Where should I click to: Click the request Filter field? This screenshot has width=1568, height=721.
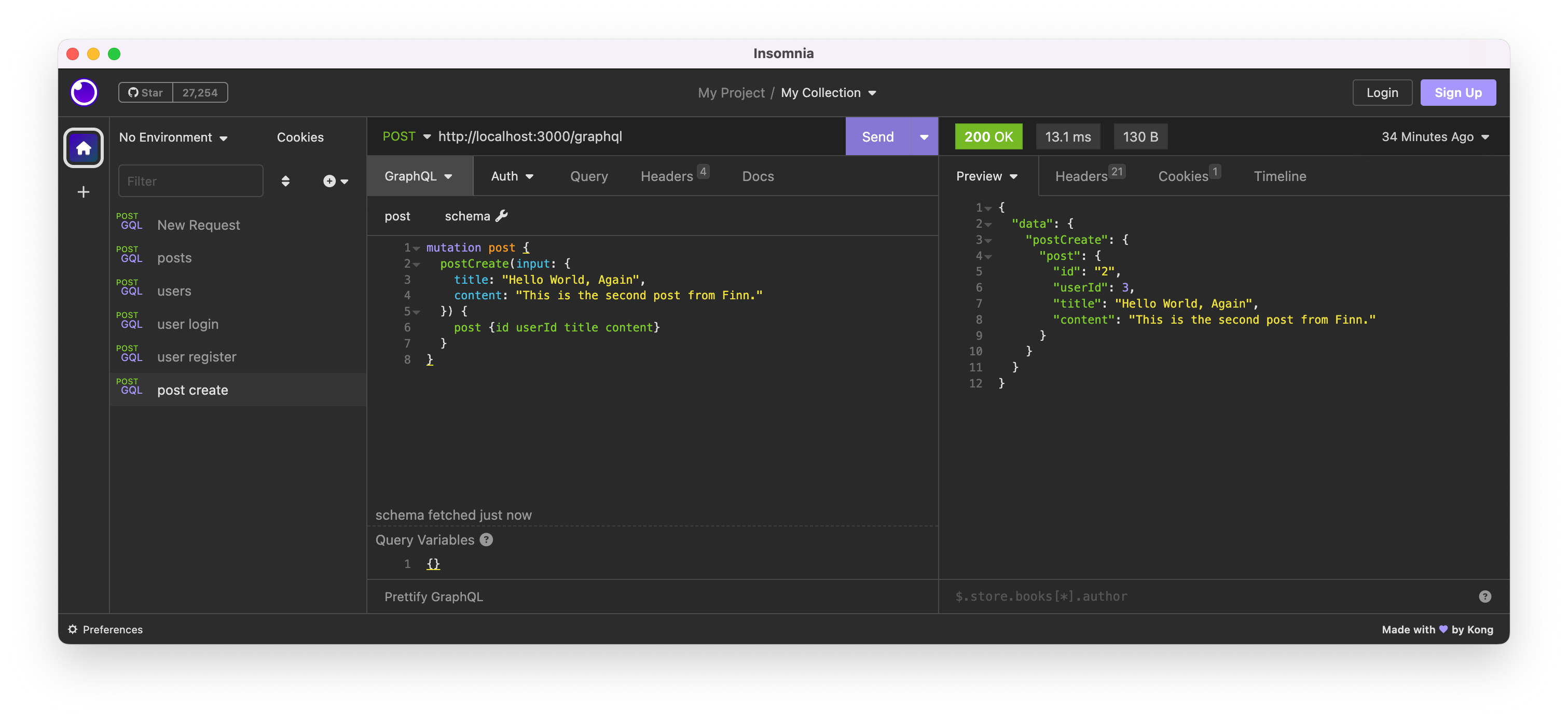[x=190, y=181]
